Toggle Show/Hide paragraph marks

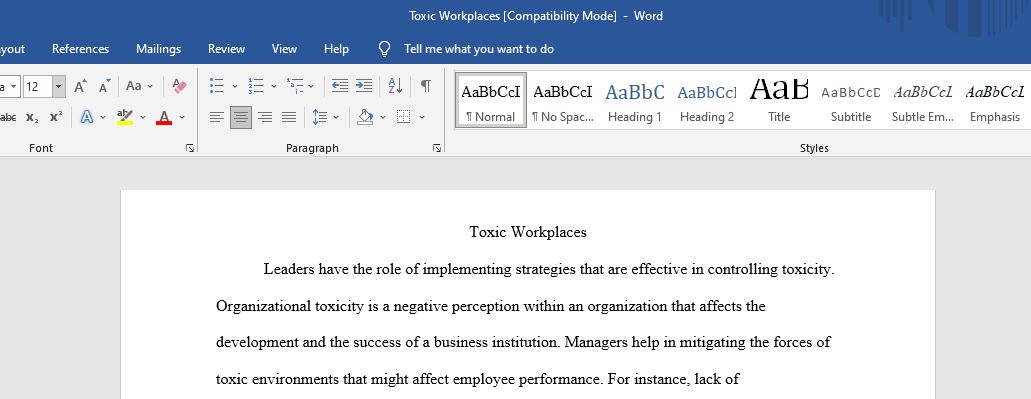pos(426,86)
